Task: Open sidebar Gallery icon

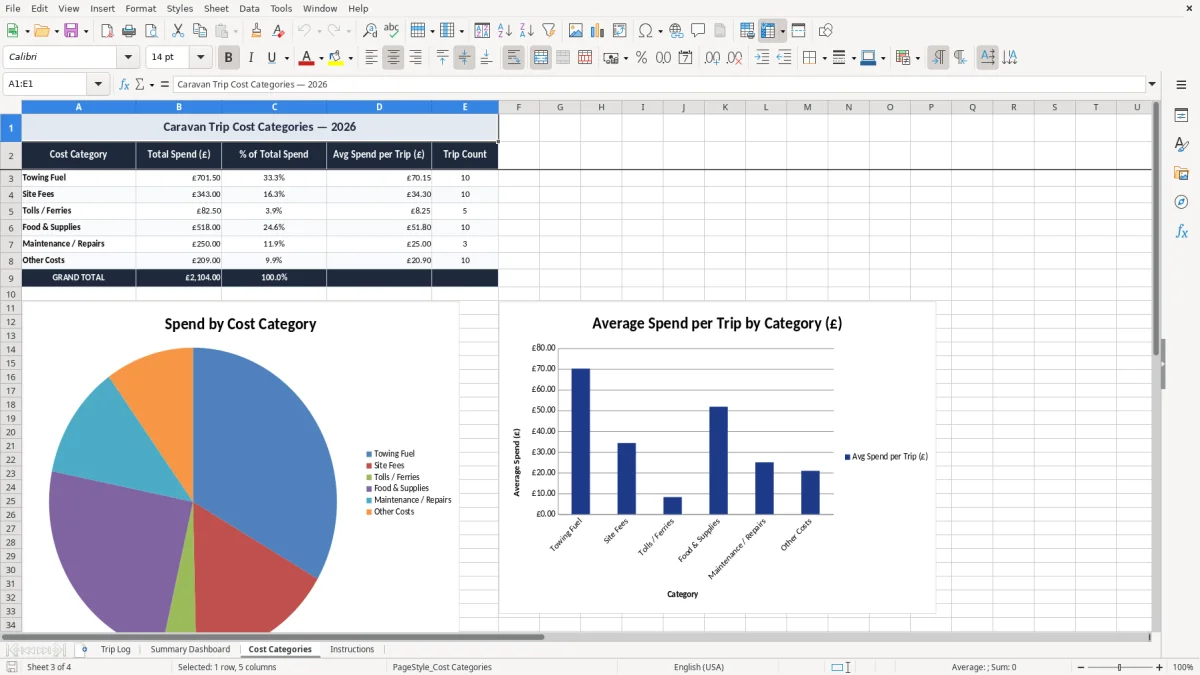Action: point(1181,174)
